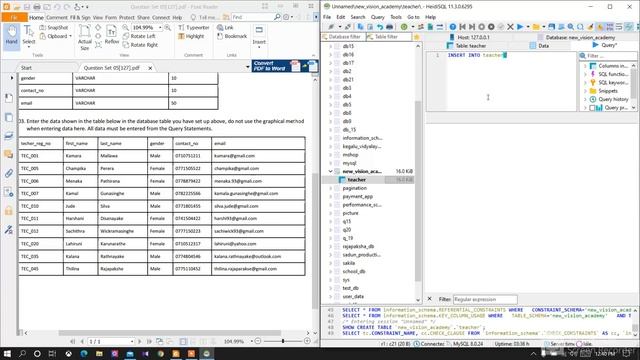640x360 pixels.
Task: Toggle the Query profile checkbox in helpers panel
Action: pos(592,108)
